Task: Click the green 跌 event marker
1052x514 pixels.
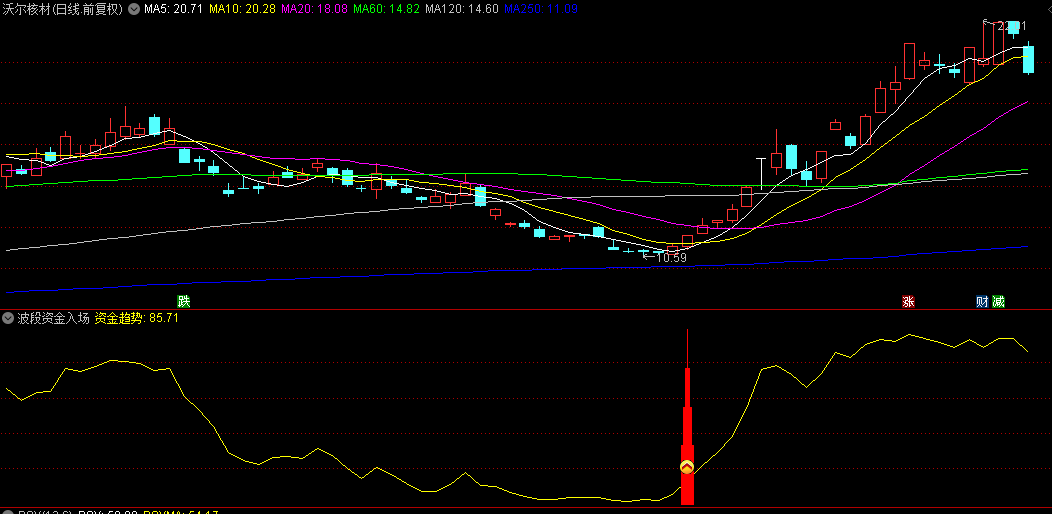Action: pyautogui.click(x=183, y=301)
